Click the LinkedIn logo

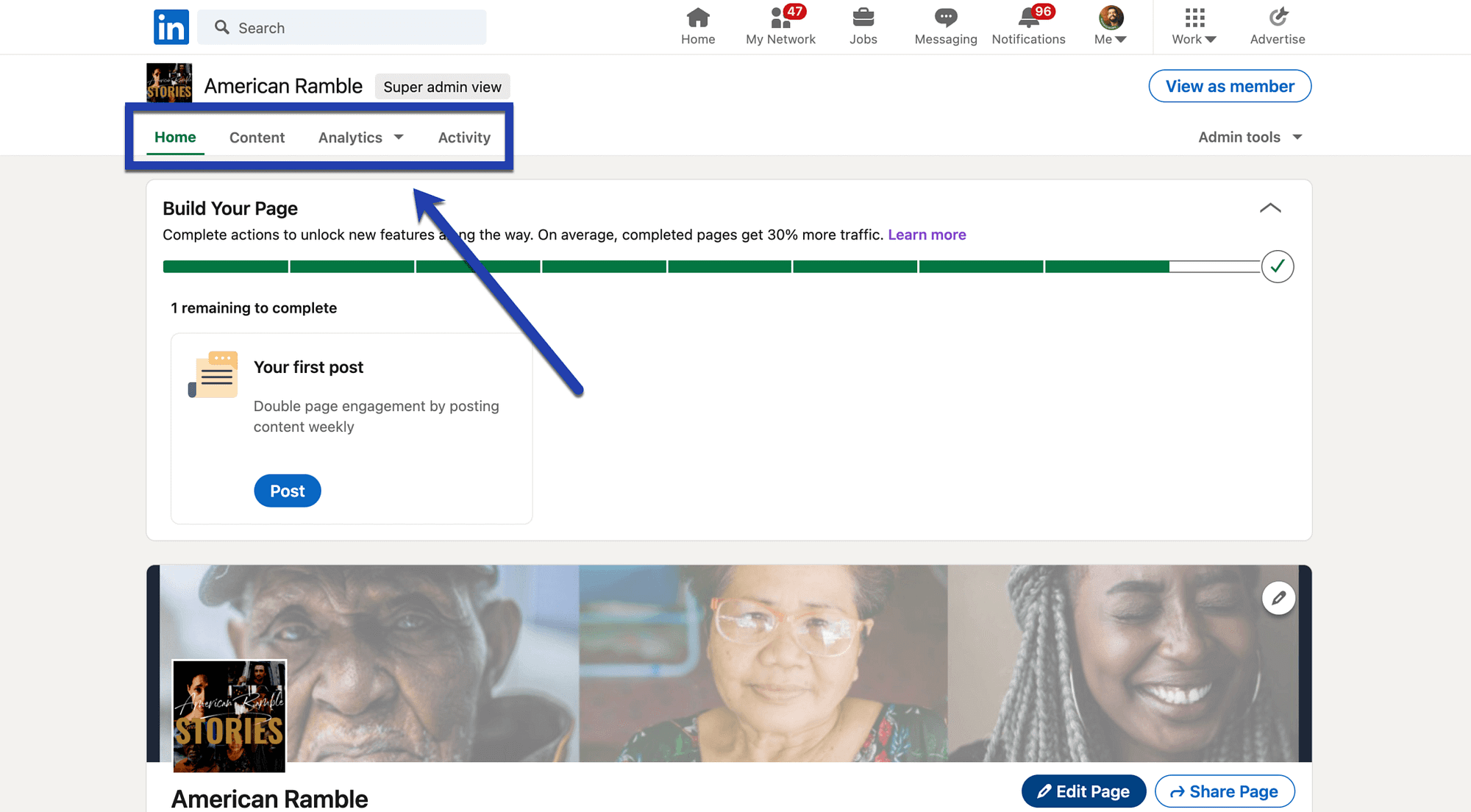point(171,26)
